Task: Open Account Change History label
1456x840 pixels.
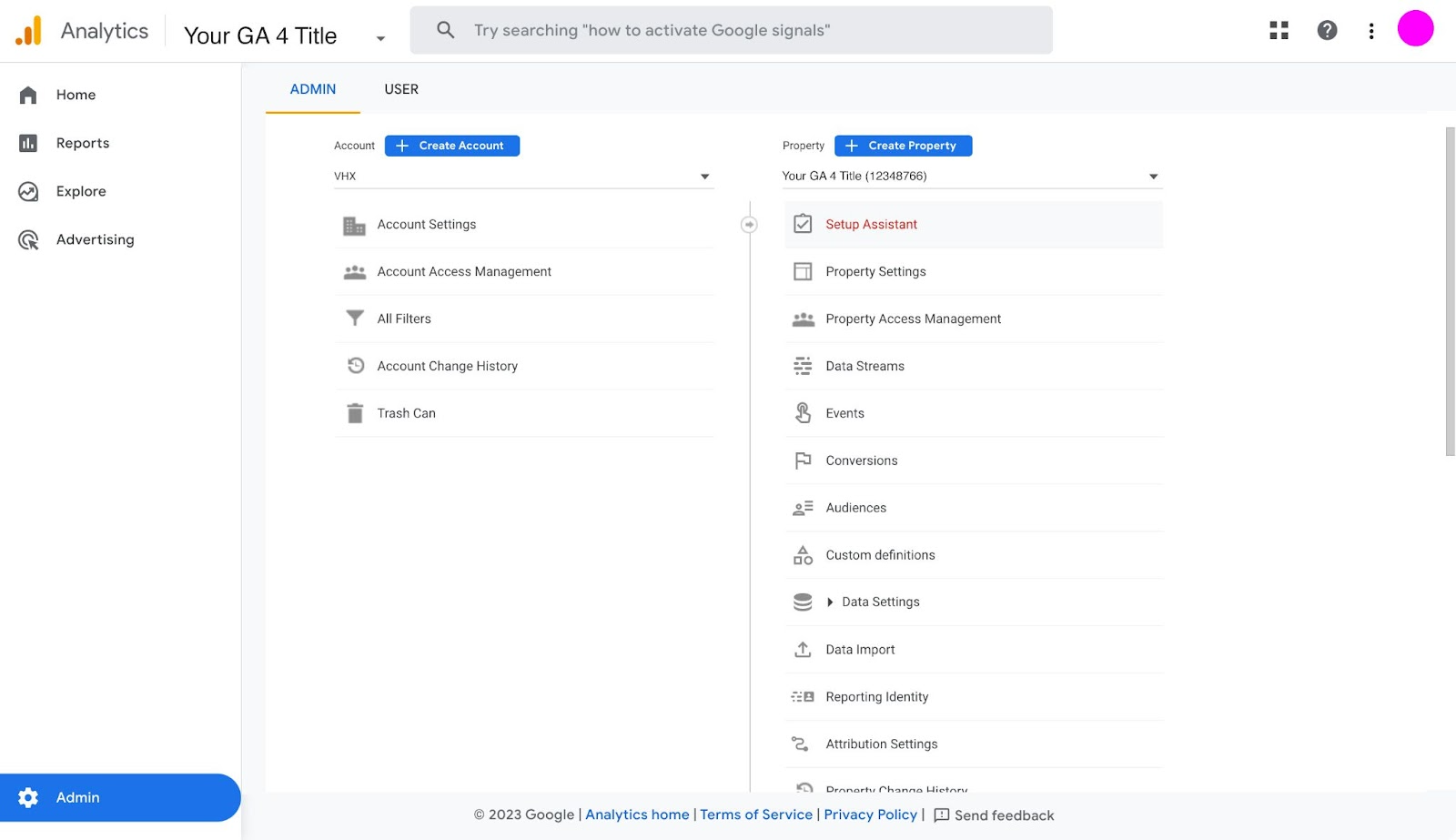Action: click(x=447, y=366)
